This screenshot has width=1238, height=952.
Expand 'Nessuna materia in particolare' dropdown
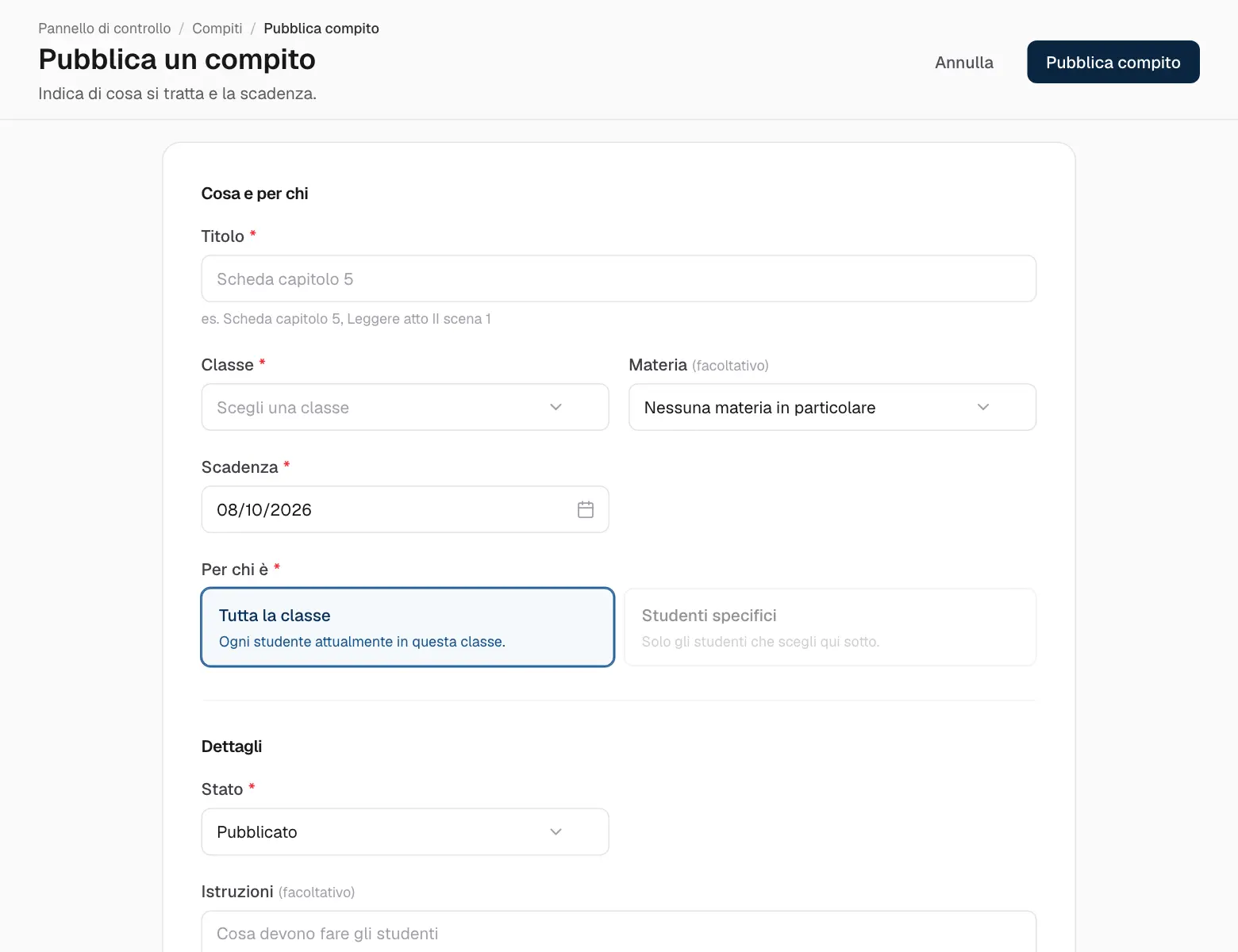(x=832, y=407)
